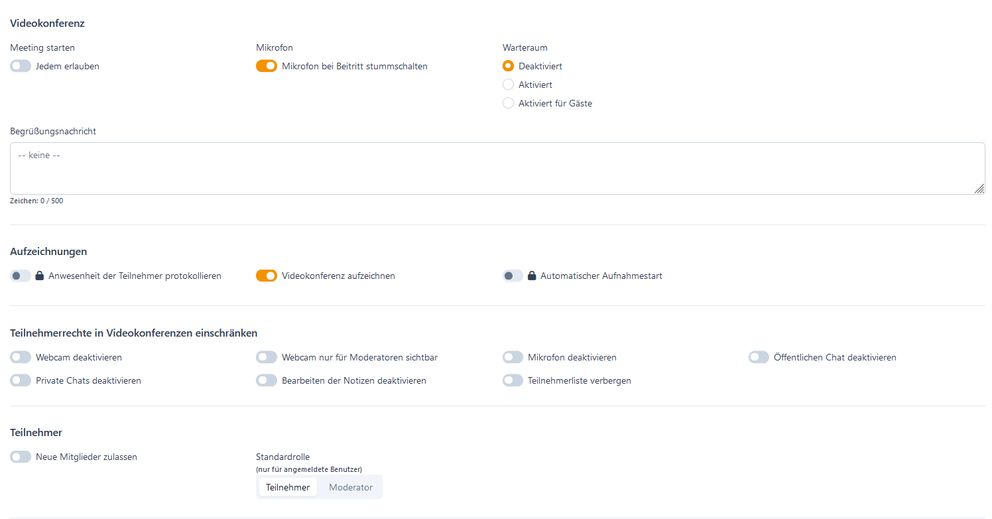Disable 'Mikrofon bei Beitritt stummschalten' toggle
The image size is (992, 519).
click(x=266, y=66)
